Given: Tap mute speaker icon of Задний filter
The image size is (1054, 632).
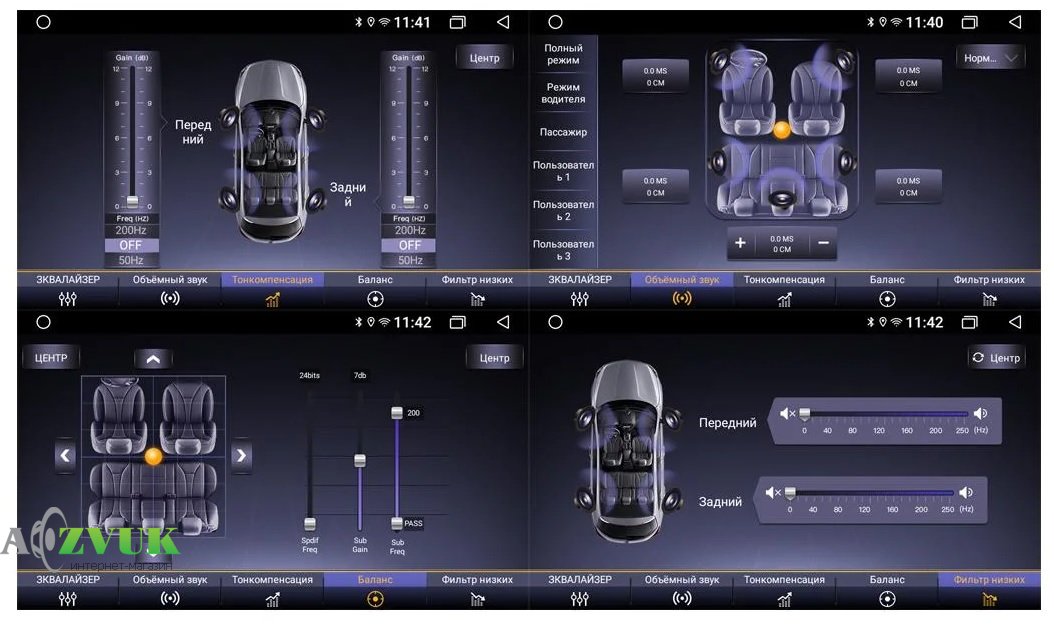Looking at the screenshot, I should click(x=773, y=493).
